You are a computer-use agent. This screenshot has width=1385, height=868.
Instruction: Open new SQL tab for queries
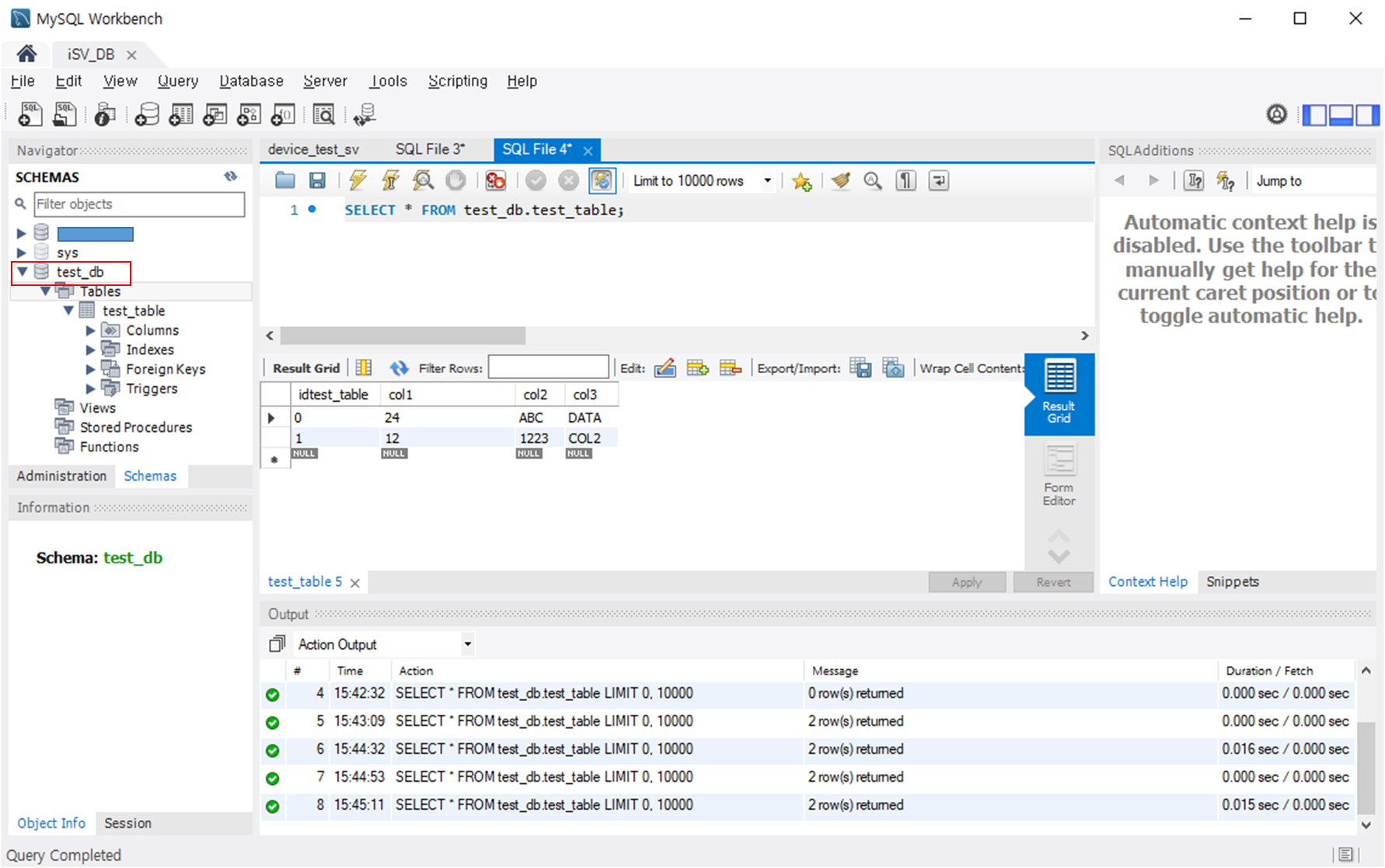[x=30, y=114]
